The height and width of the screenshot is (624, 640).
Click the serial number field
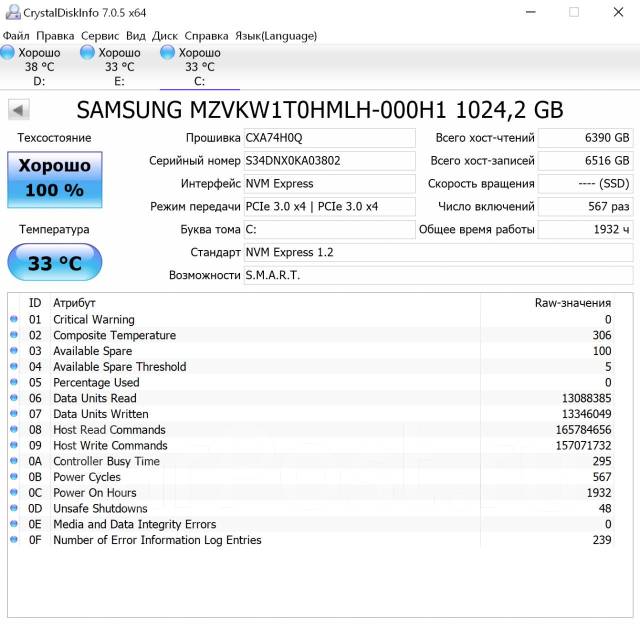point(329,161)
